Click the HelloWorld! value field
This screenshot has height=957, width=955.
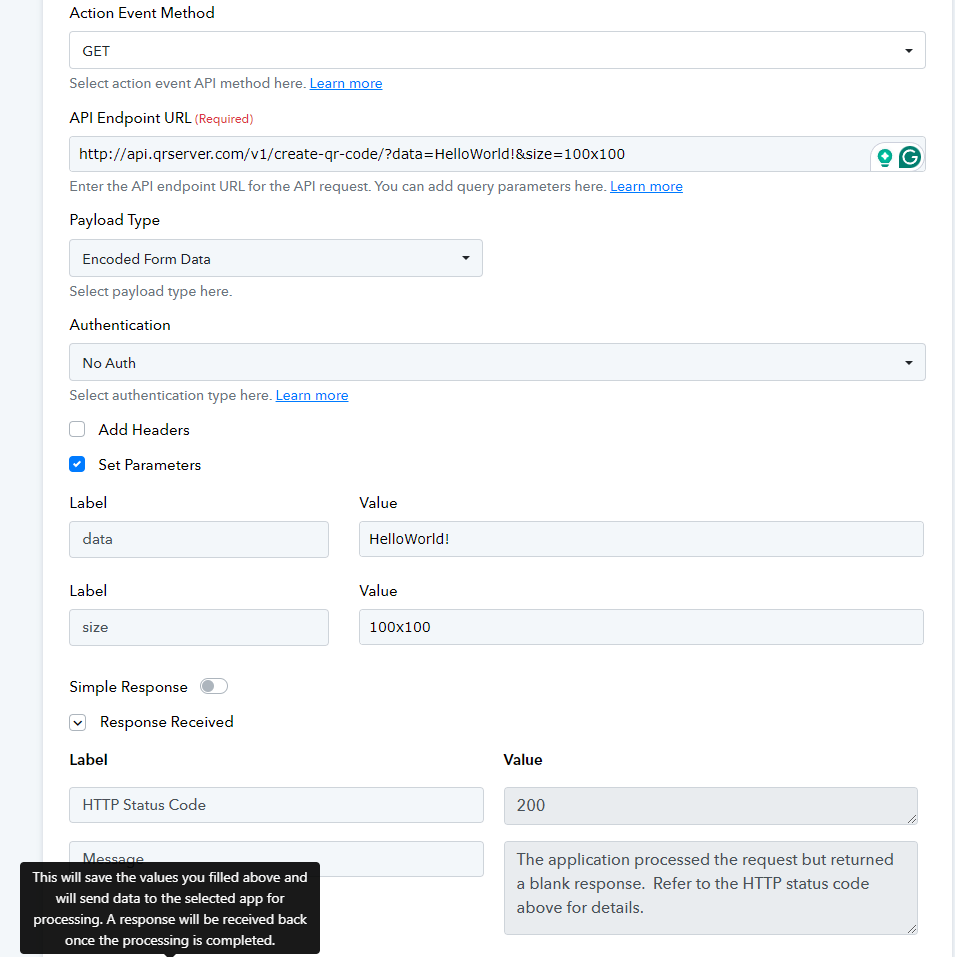[641, 539]
